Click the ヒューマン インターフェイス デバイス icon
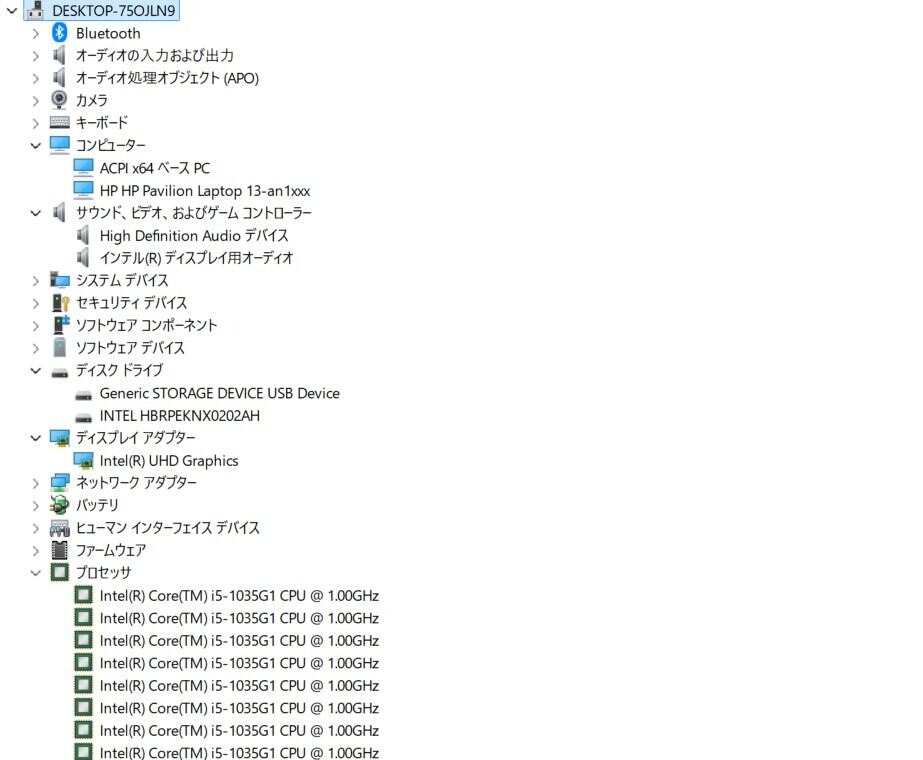923x760 pixels. click(x=59, y=528)
